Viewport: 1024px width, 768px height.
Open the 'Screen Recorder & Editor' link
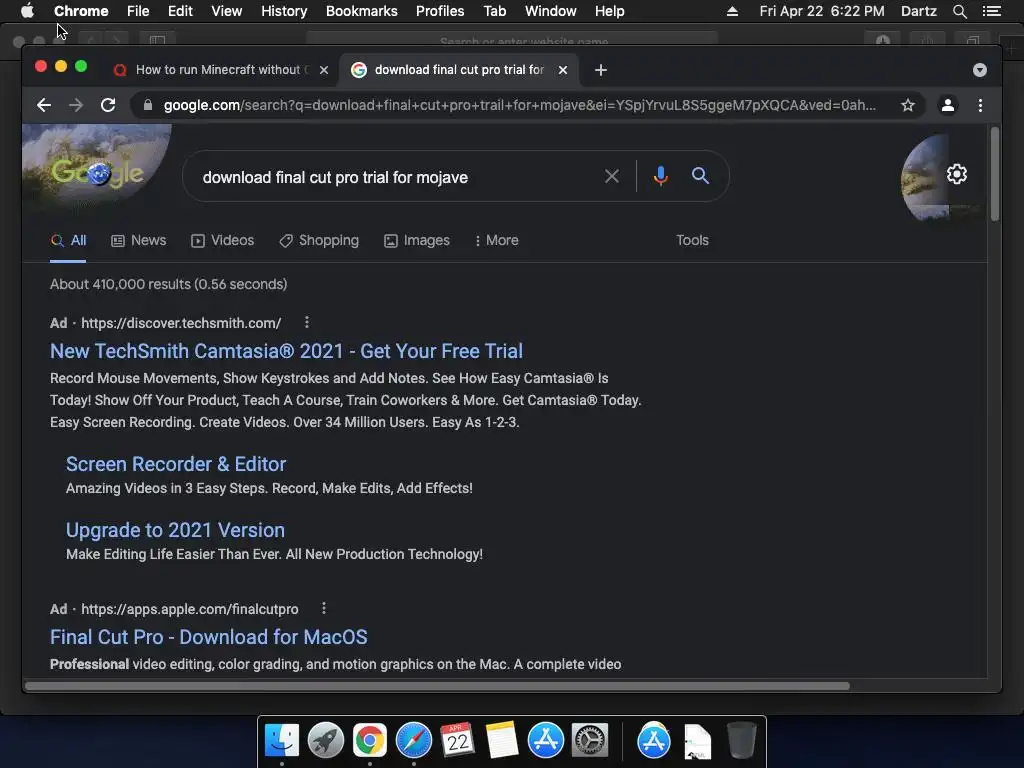click(176, 464)
